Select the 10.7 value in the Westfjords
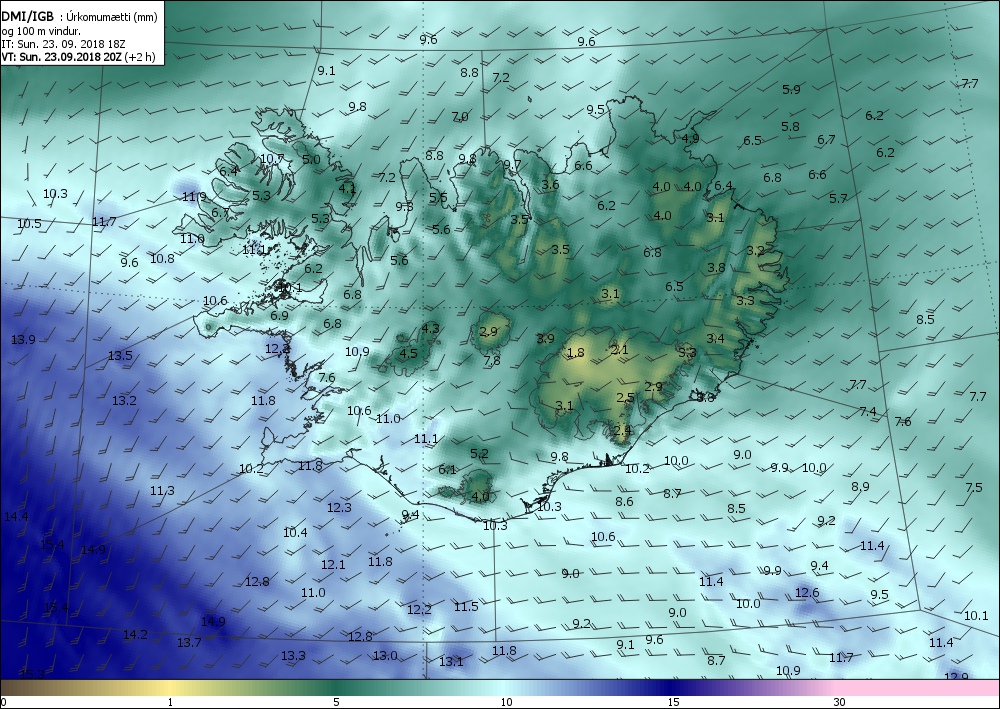This screenshot has height=709, width=1000. [x=272, y=158]
